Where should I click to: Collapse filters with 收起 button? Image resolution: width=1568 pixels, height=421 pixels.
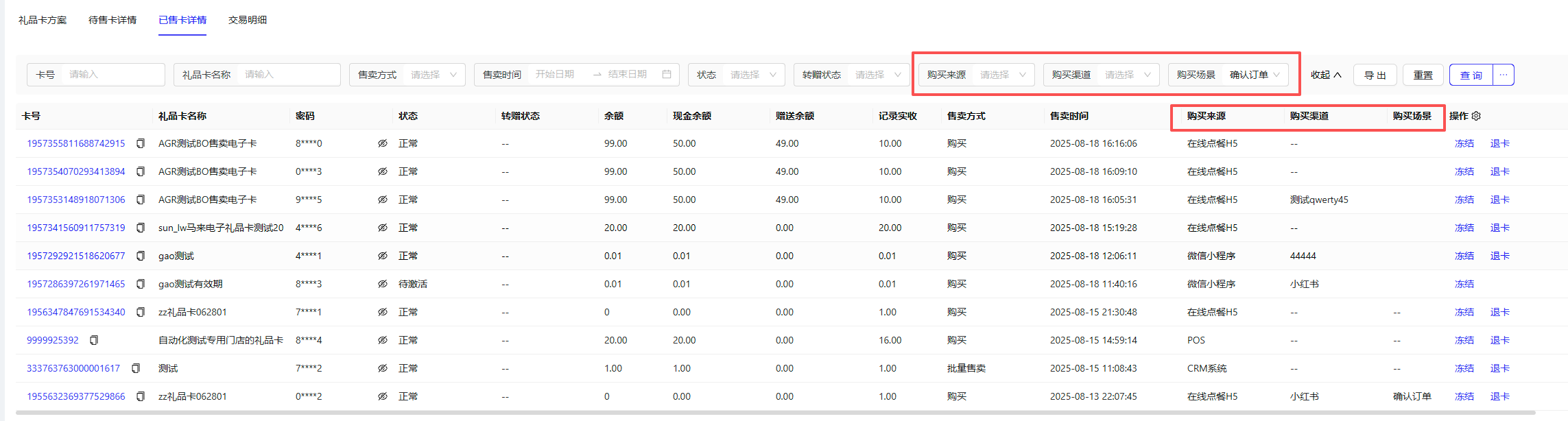[1325, 75]
